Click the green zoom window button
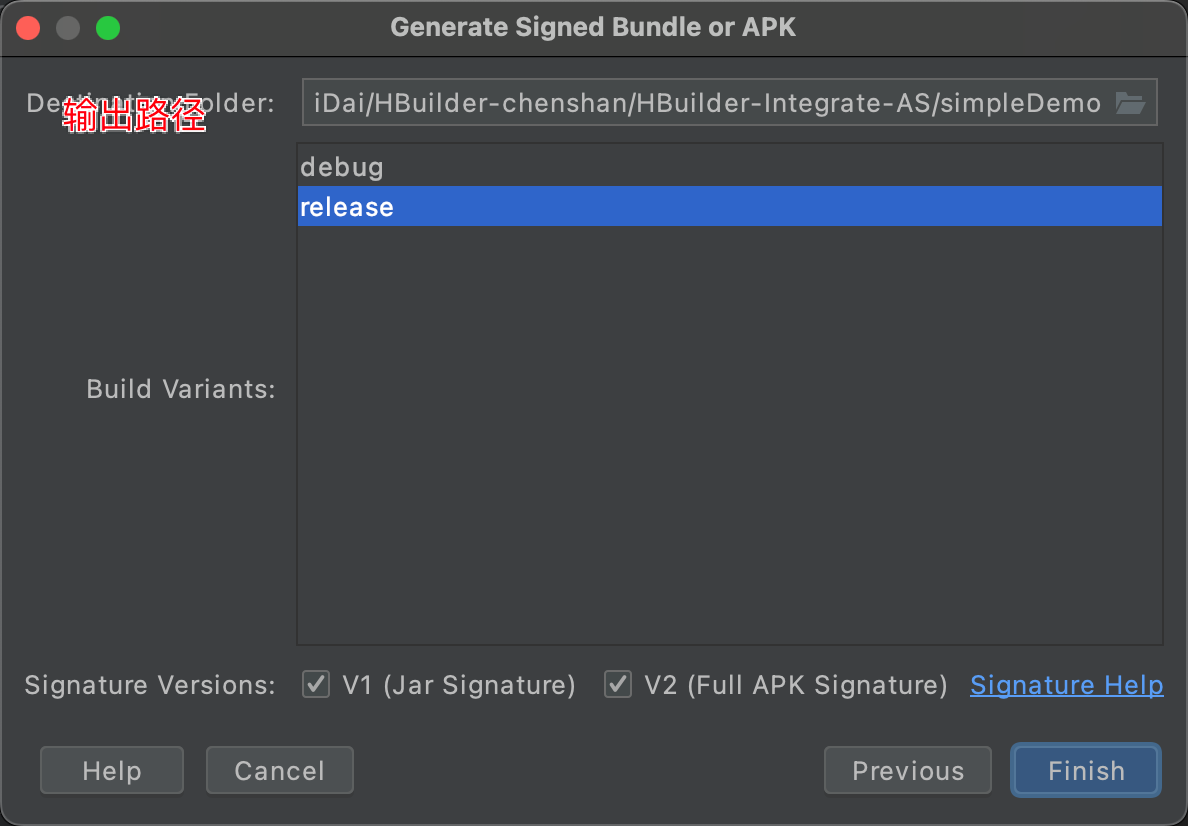Image resolution: width=1188 pixels, height=826 pixels. [x=108, y=27]
